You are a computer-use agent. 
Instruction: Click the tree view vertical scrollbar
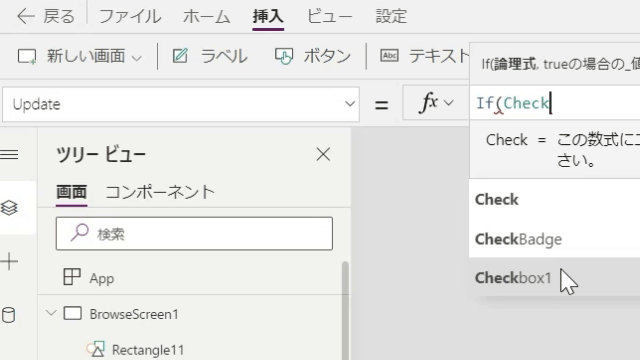coord(345,310)
